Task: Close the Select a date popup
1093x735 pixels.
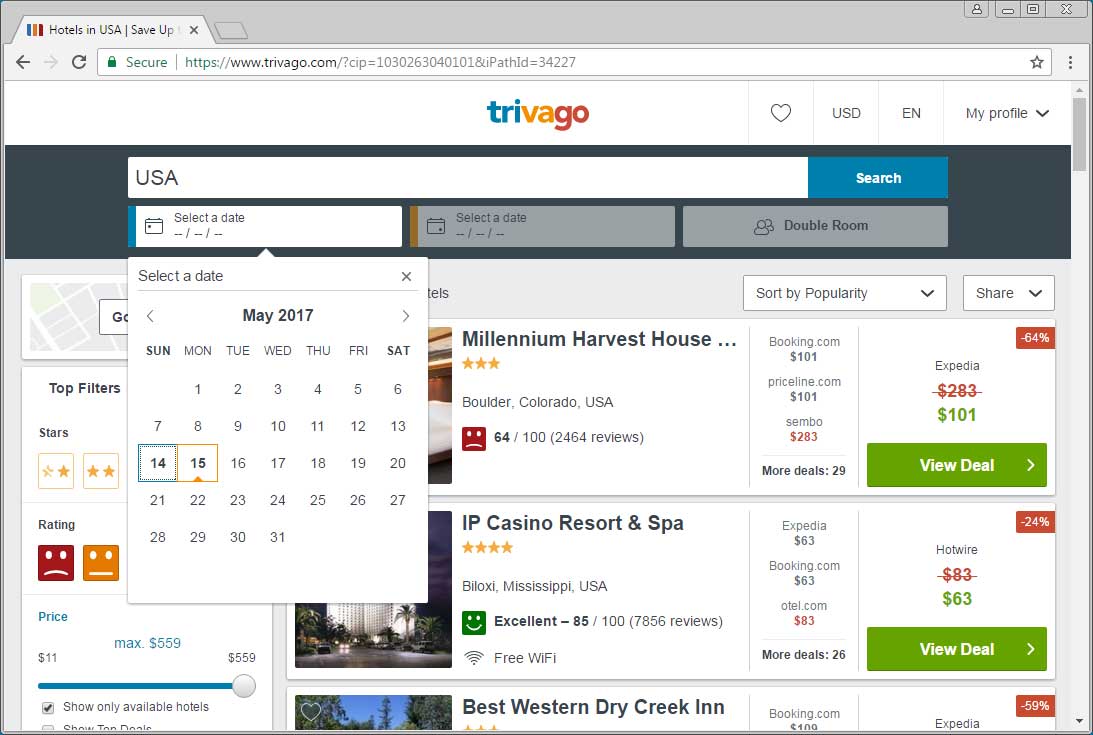Action: (406, 276)
